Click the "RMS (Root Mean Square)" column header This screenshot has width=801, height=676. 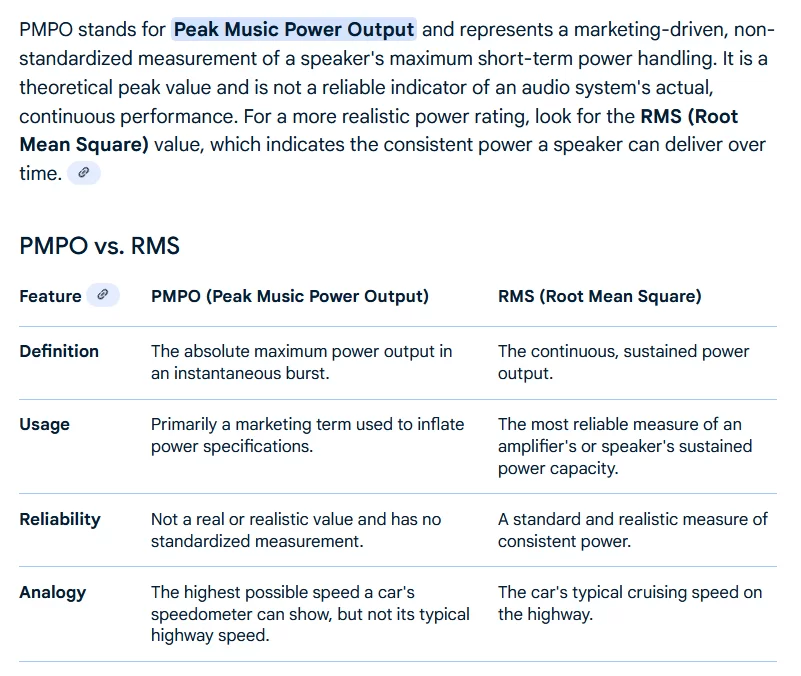[599, 296]
